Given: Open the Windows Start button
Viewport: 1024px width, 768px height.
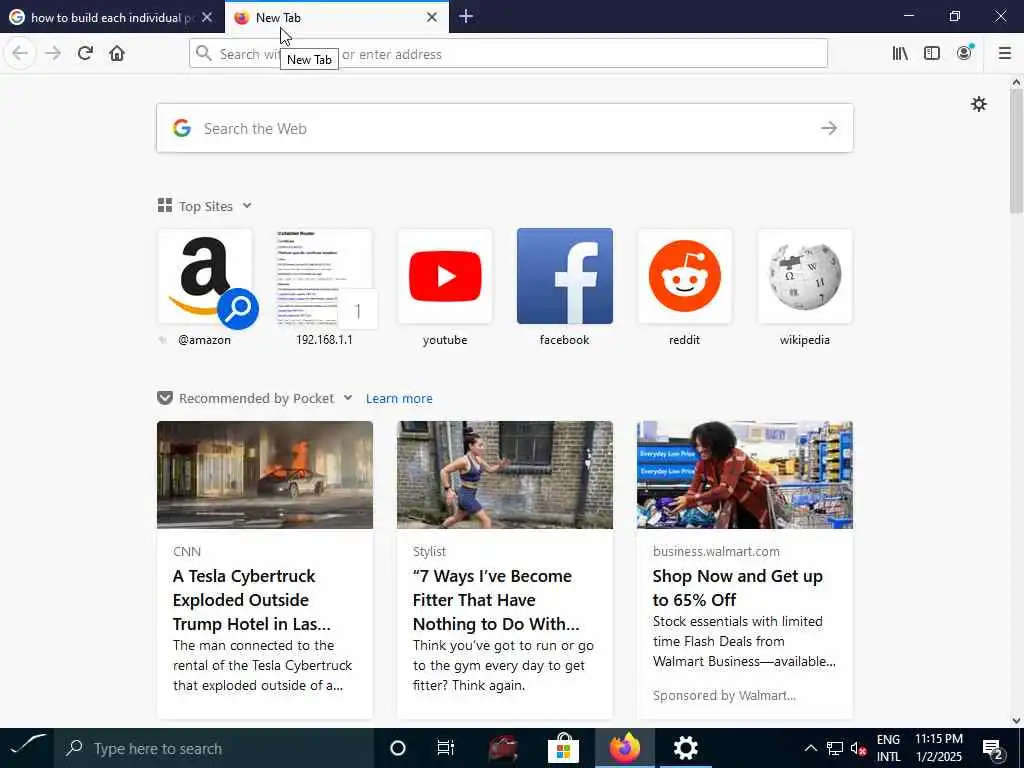Looking at the screenshot, I should pos(27,748).
